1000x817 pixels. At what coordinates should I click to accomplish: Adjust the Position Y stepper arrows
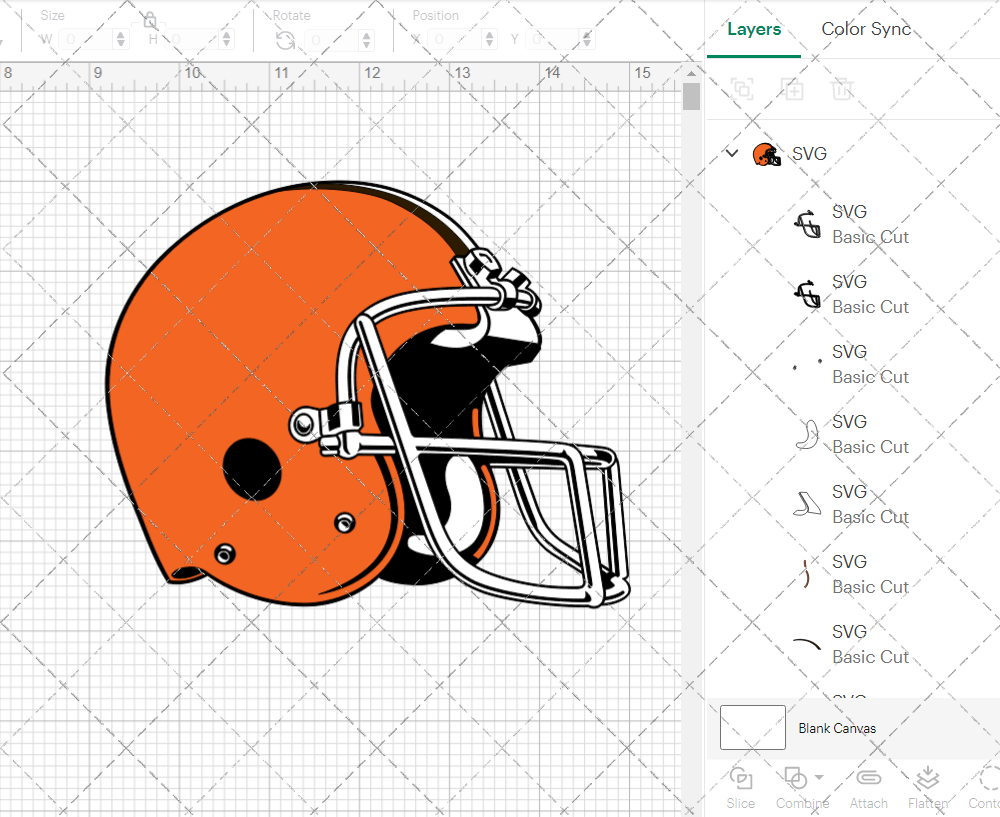(x=587, y=40)
